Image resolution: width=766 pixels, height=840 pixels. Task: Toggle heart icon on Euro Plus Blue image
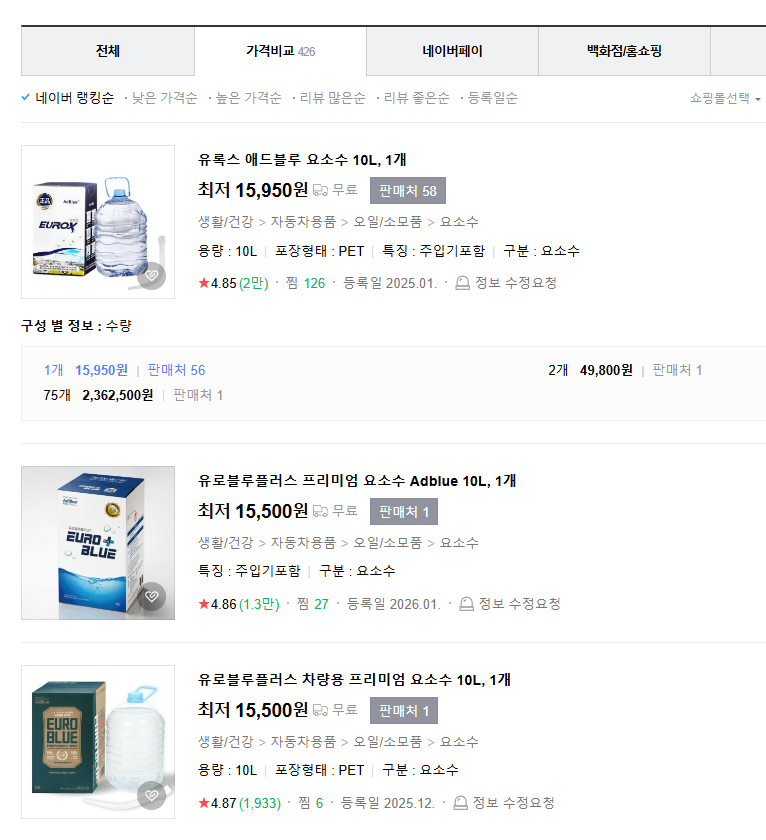(151, 596)
